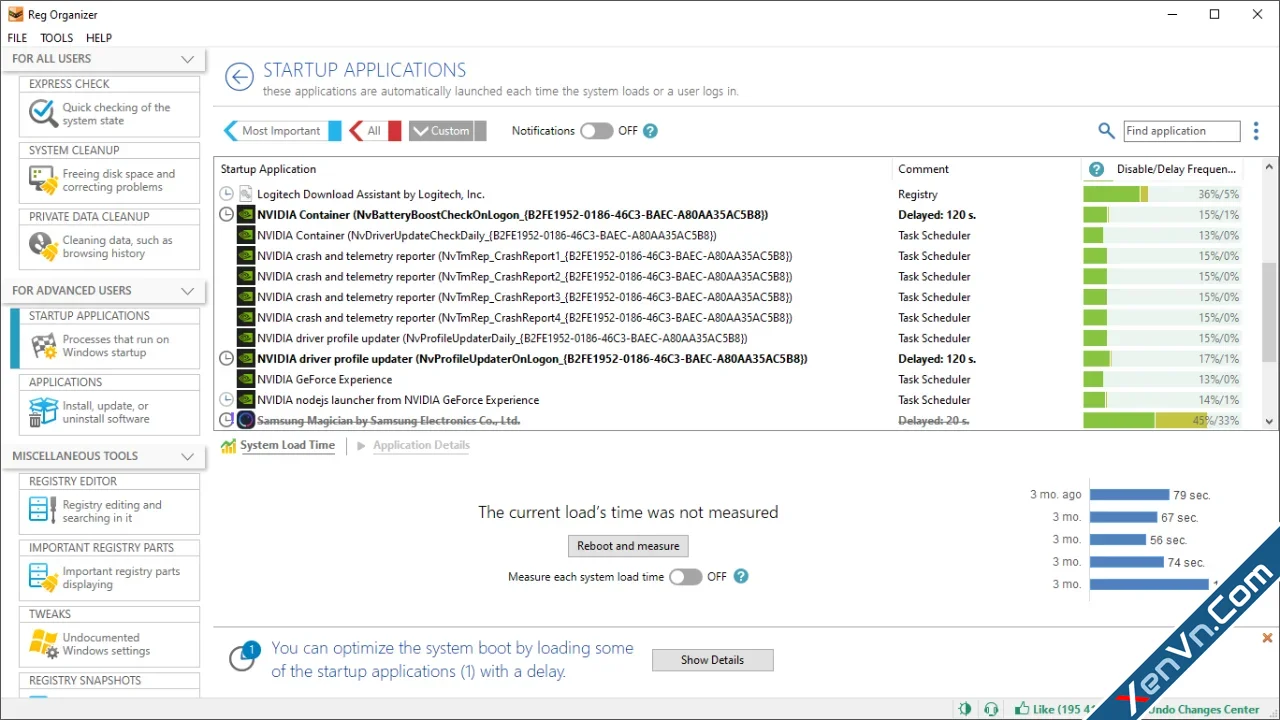Select the Most Important filter
The height and width of the screenshot is (720, 1280).
click(281, 131)
